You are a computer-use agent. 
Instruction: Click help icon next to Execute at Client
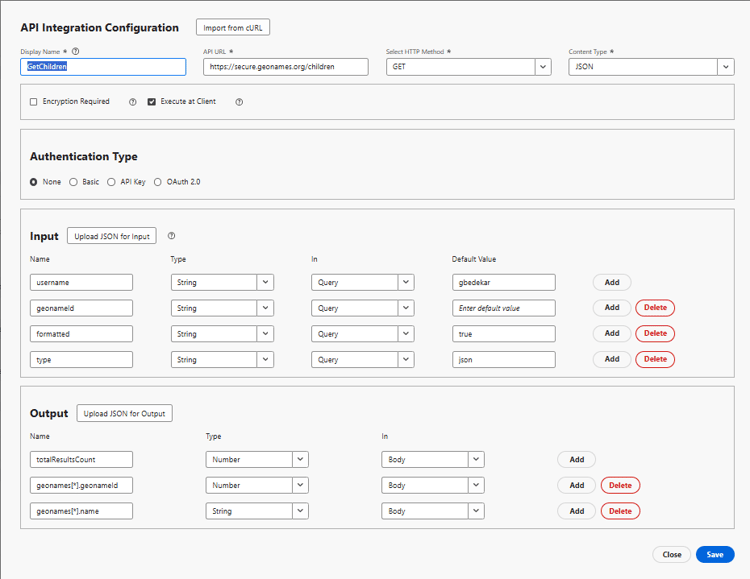(x=239, y=102)
